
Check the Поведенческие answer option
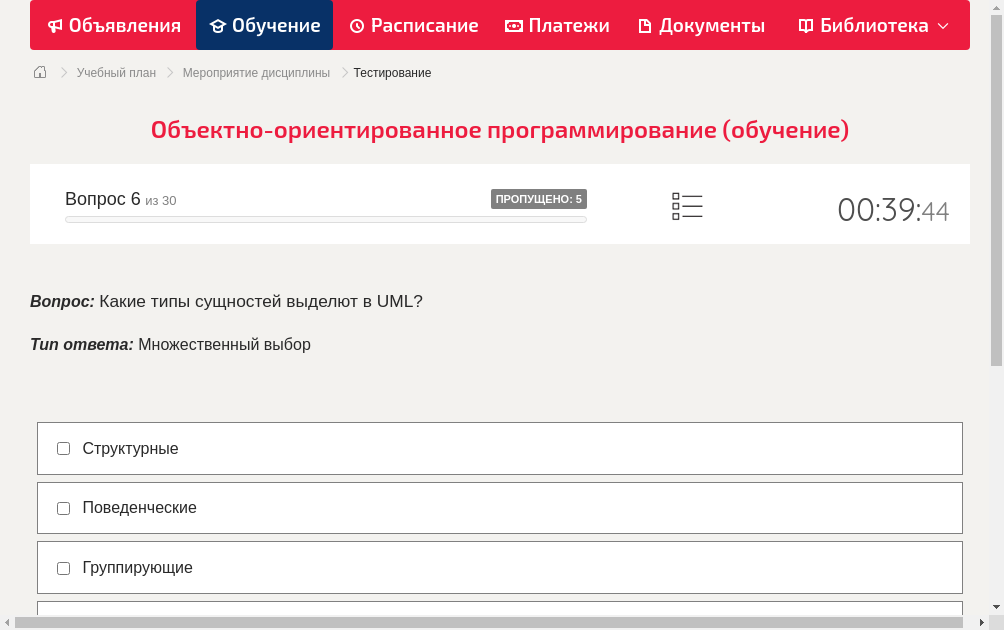click(63, 508)
